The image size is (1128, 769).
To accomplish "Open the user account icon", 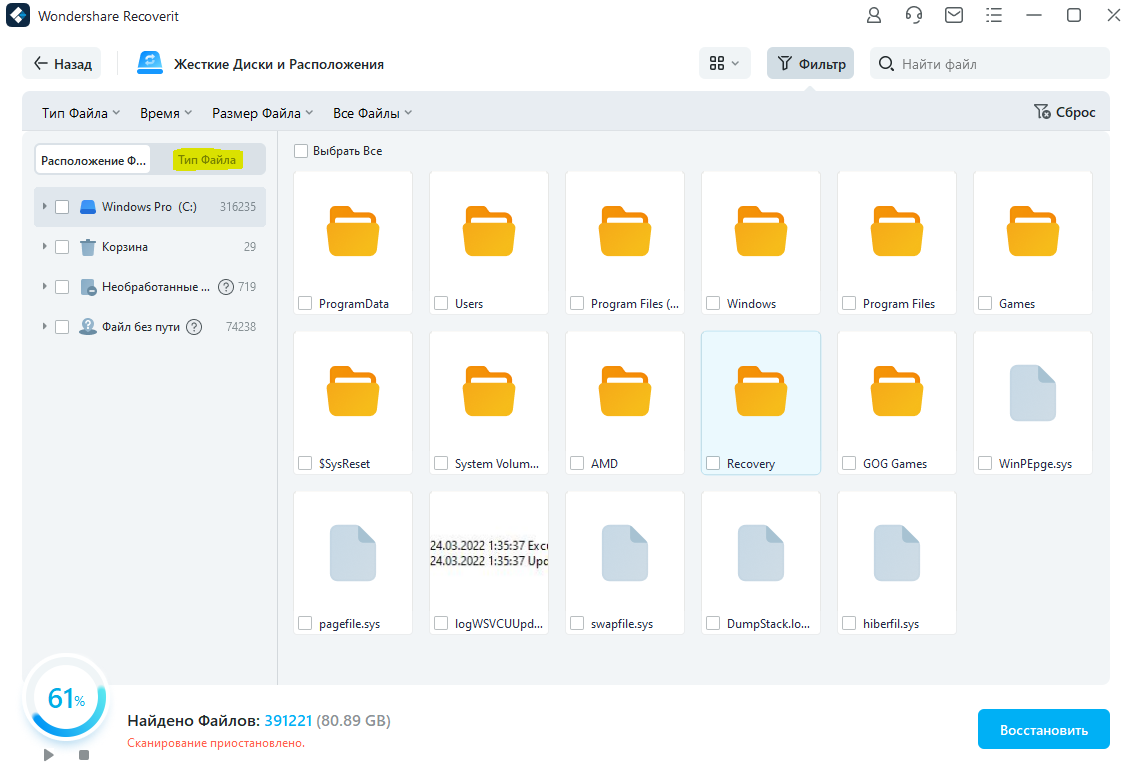I will click(874, 15).
